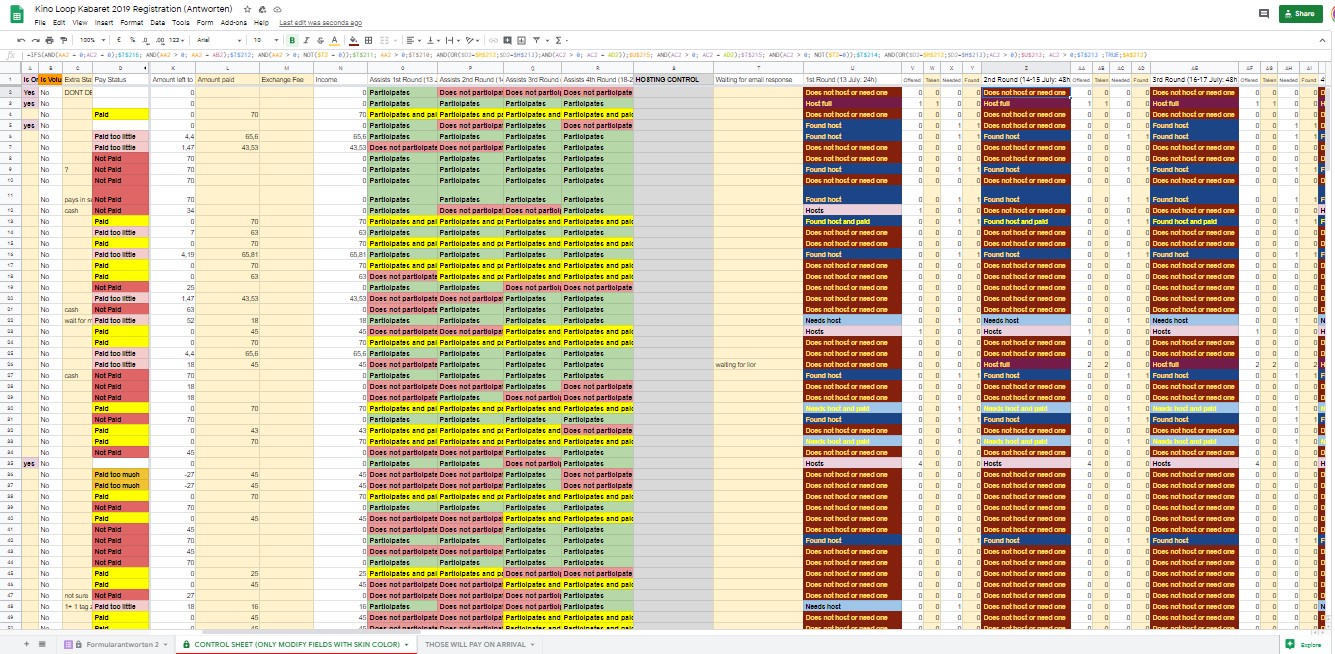Open the Edit menu
Image resolution: width=1335 pixels, height=654 pixels.
click(58, 22)
